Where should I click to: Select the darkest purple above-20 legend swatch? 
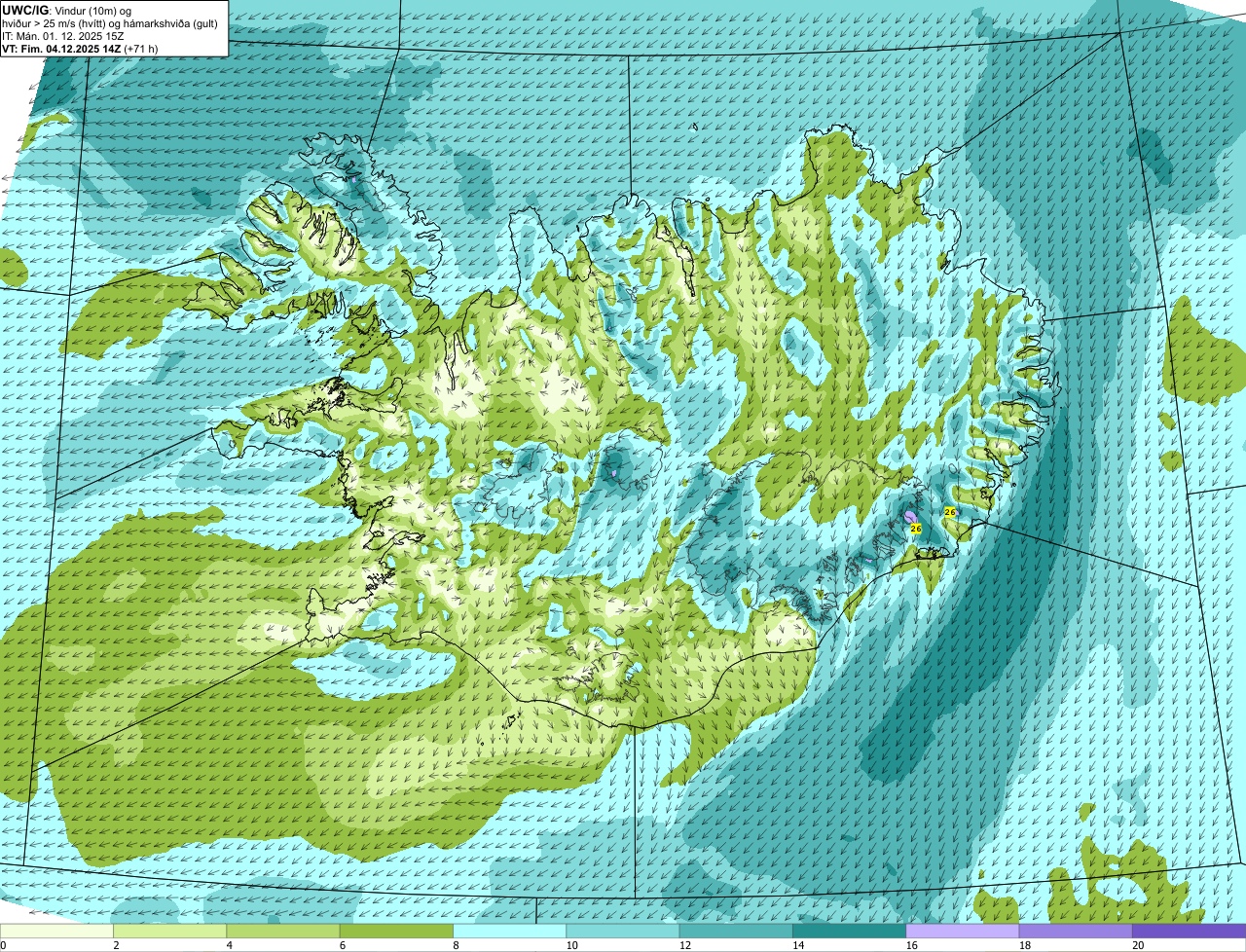(x=1189, y=931)
